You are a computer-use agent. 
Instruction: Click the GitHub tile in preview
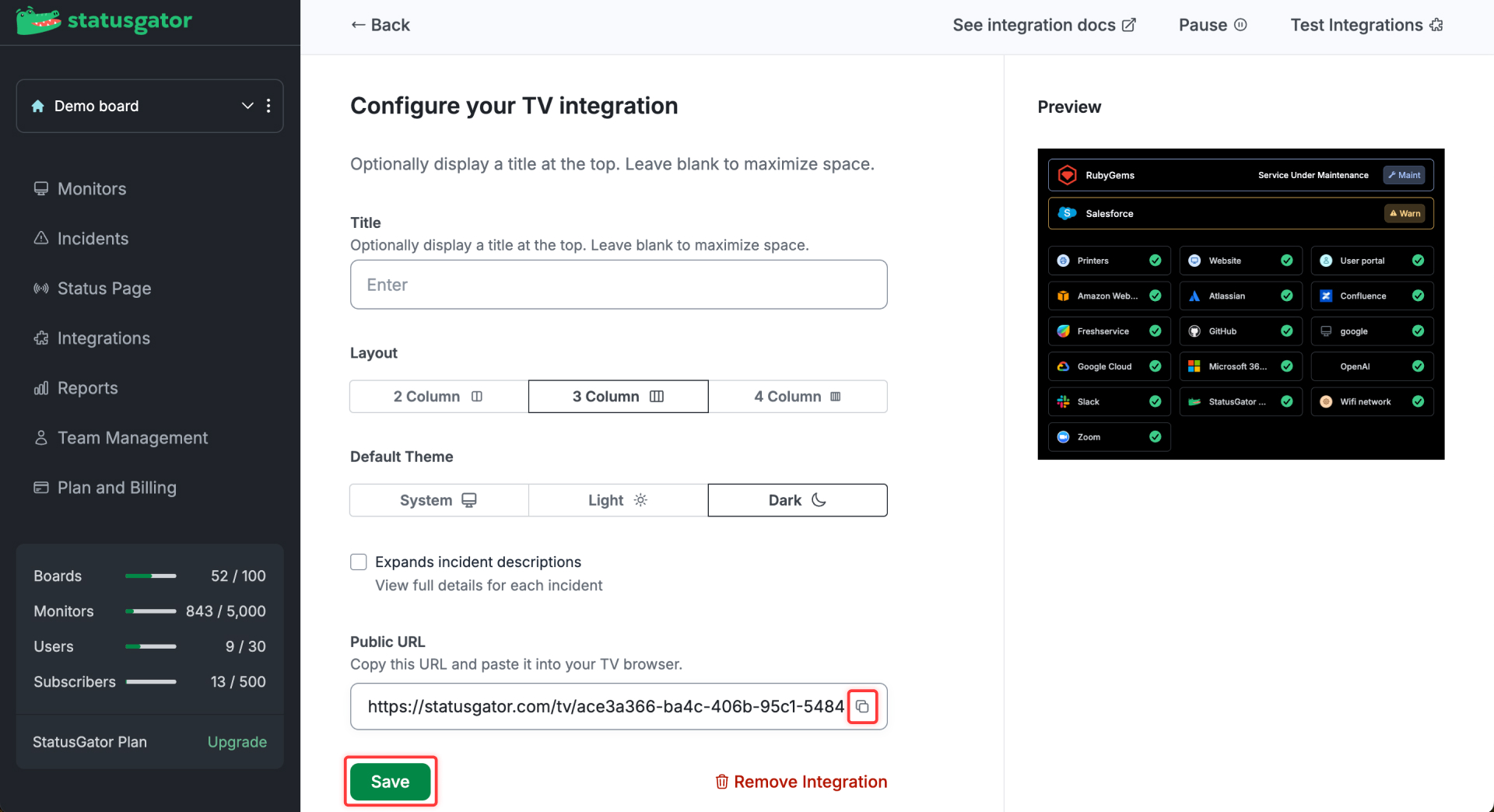1241,331
